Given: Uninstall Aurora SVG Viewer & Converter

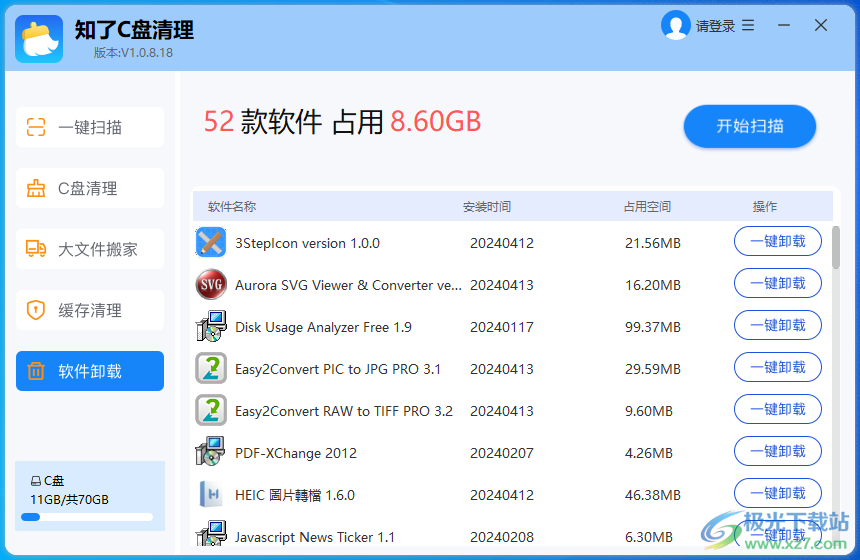Looking at the screenshot, I should (778, 283).
